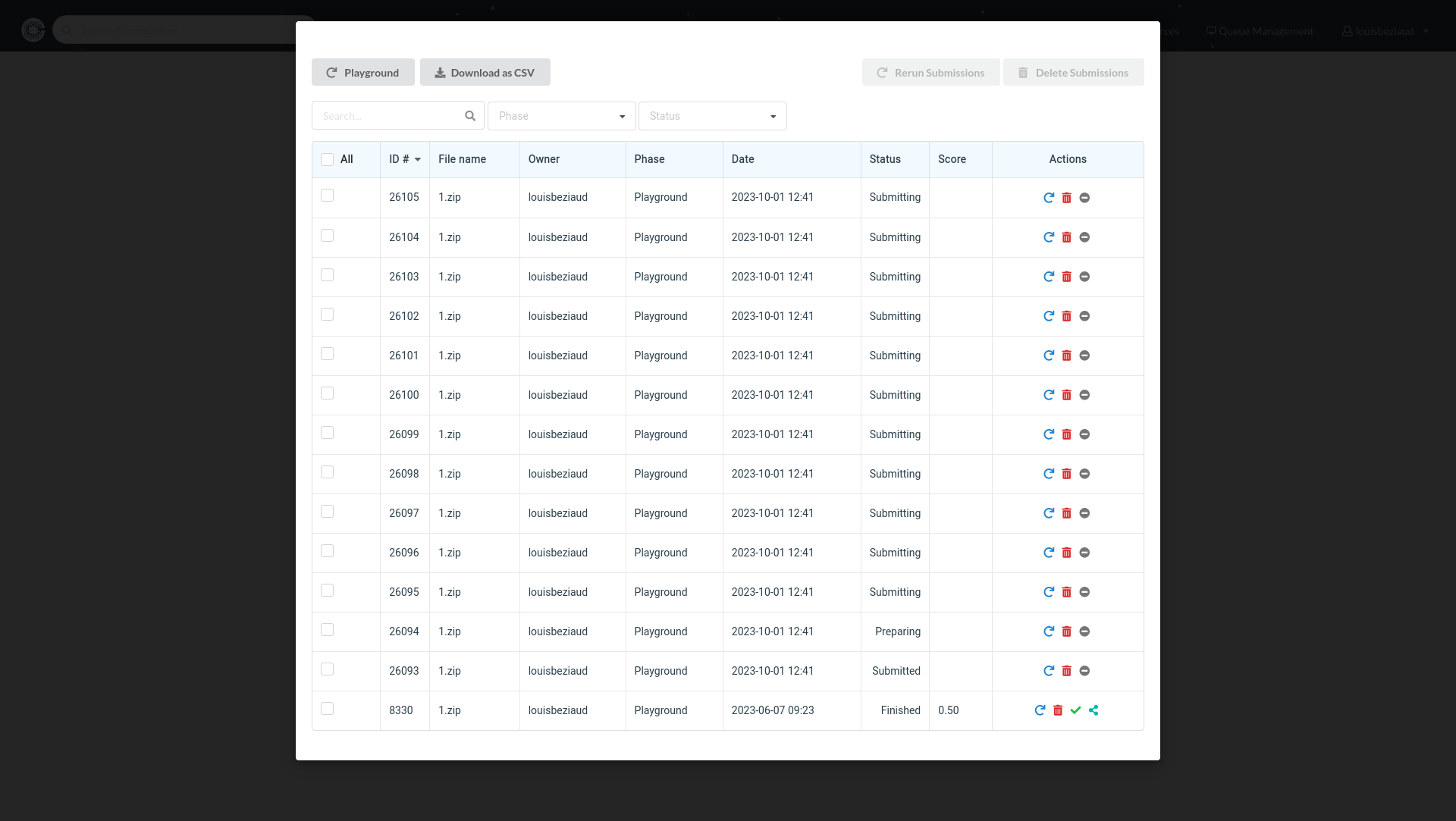This screenshot has width=1456, height=821.
Task: Tick the checkbox for submission 8330
Action: pyautogui.click(x=328, y=709)
